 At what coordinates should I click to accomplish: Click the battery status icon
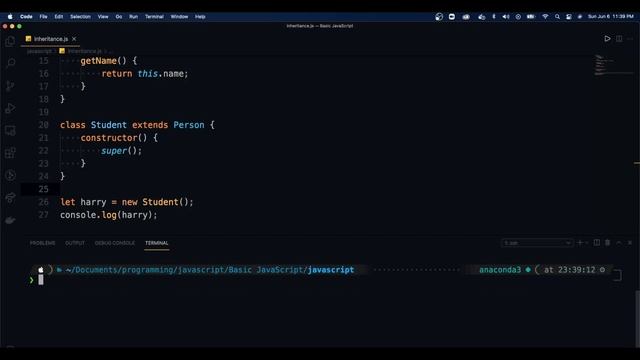click(531, 17)
